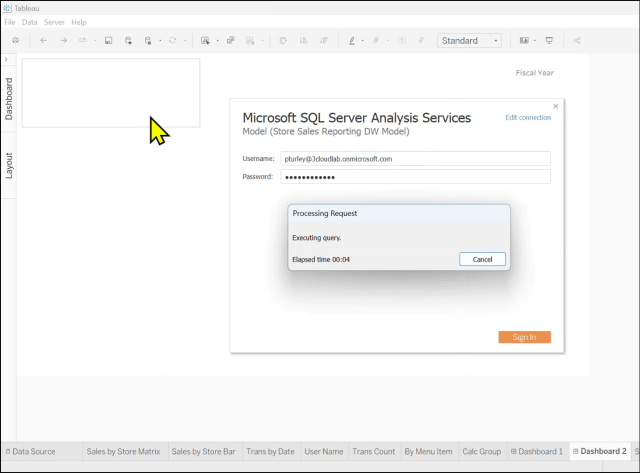Open the Highlight dropdown arrow
This screenshot has width=640, height=473.
[x=362, y=40]
